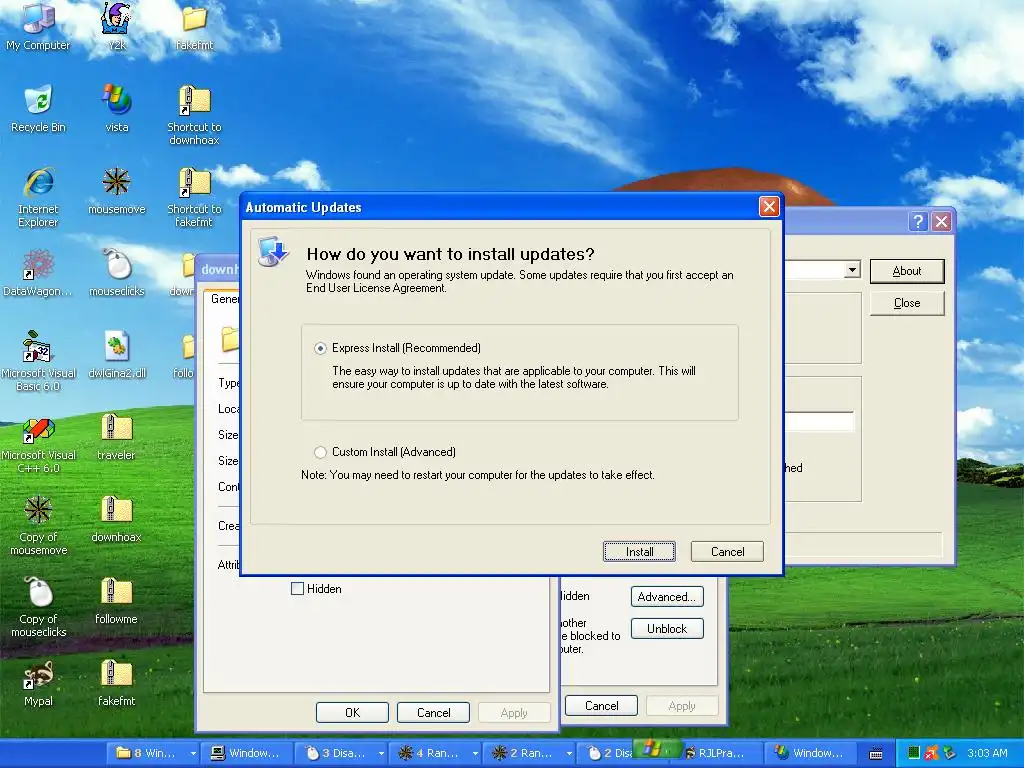Click the input field in the background dialog
Screen dimensions: 1024x768
pyautogui.click(x=819, y=421)
